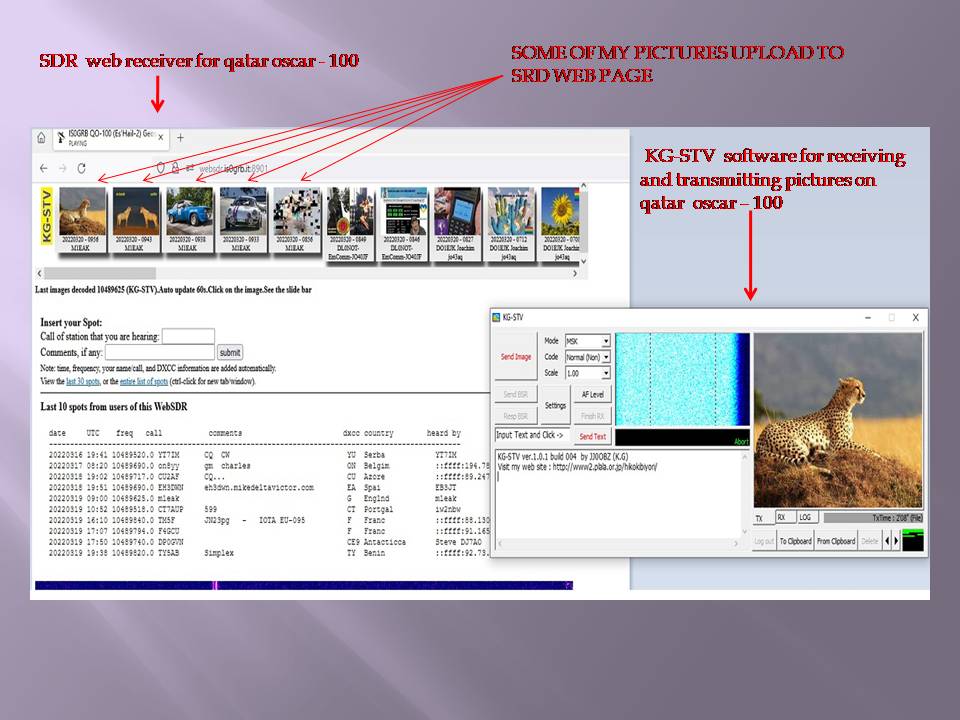This screenshot has width=960, height=720.
Task: Switch to the TX tab
Action: click(762, 518)
